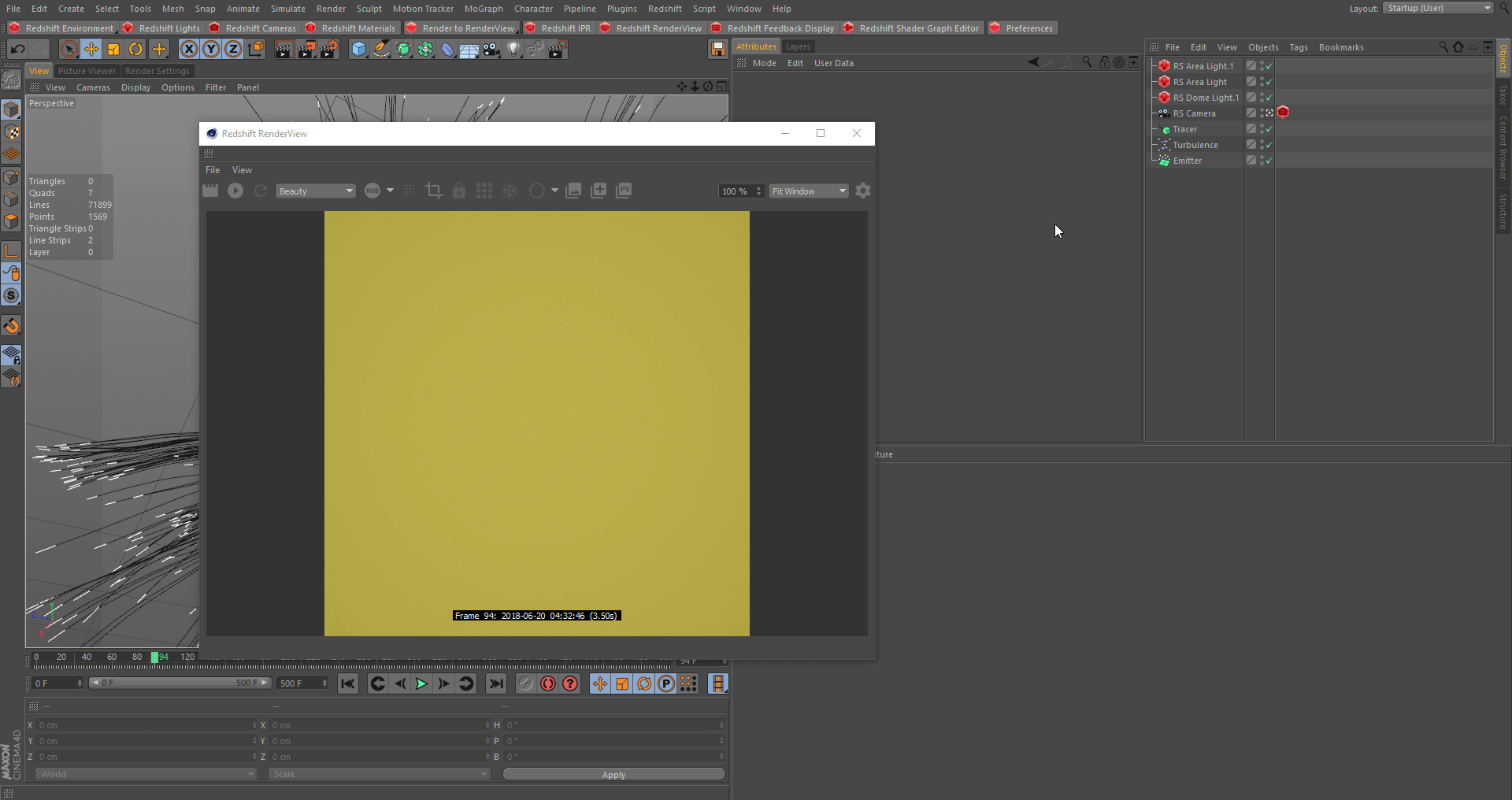Click Redshift camera tag on RS Camera
The width and height of the screenshot is (1512, 800).
click(x=1283, y=113)
